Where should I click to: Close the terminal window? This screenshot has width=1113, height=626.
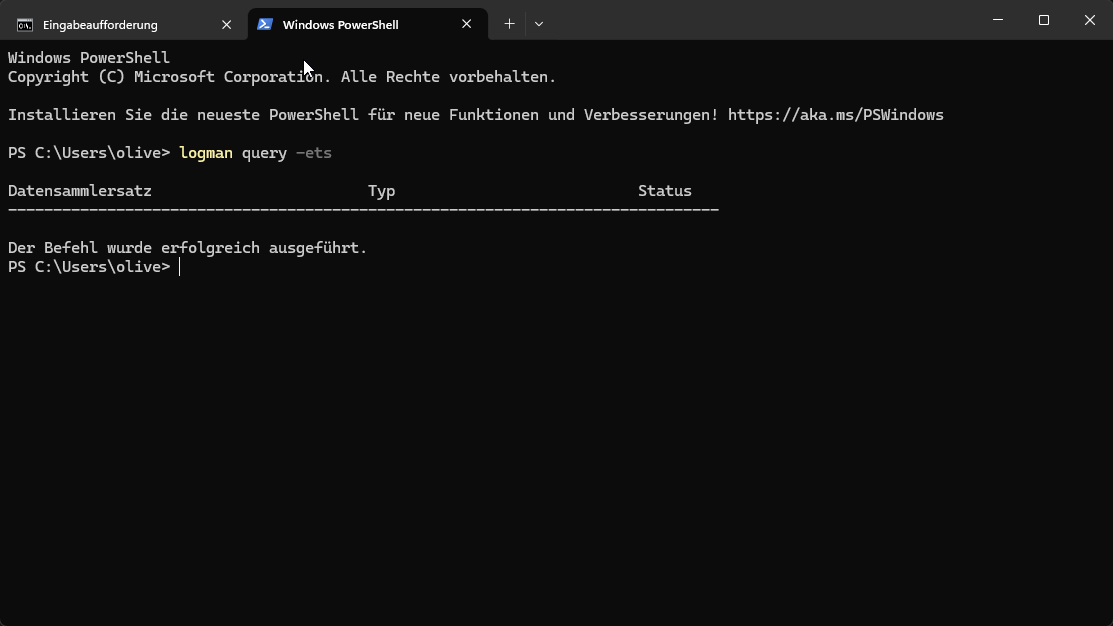pyautogui.click(x=1090, y=20)
